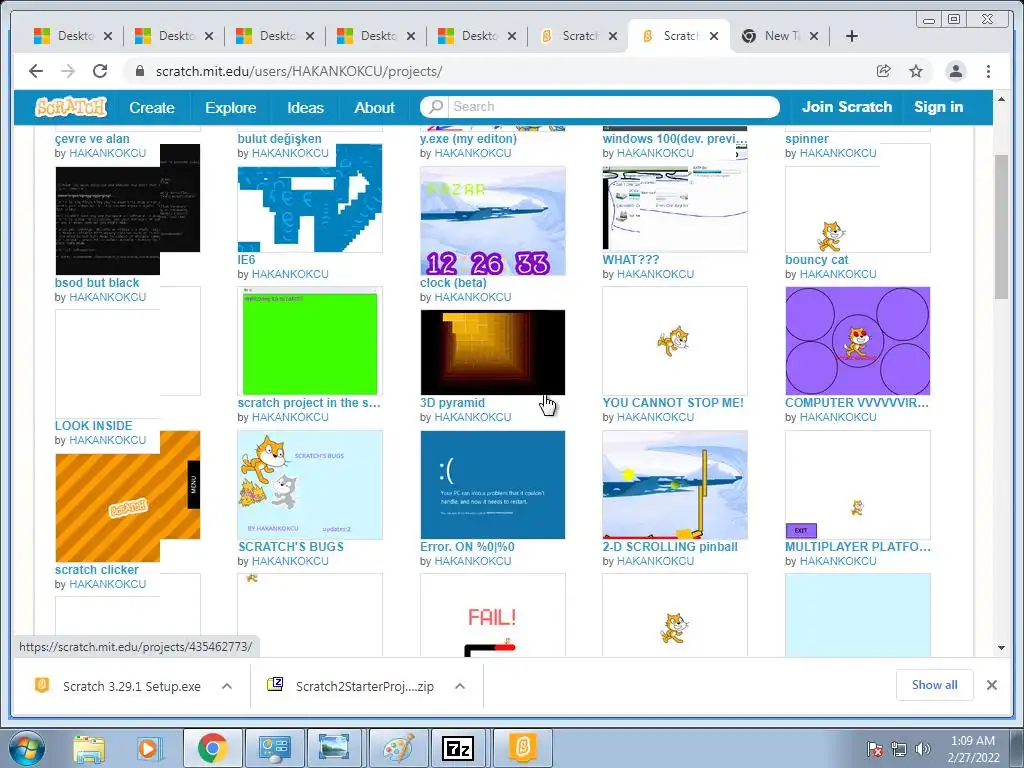
Task: Open the clock (beta) project thumbnail
Action: 492,221
